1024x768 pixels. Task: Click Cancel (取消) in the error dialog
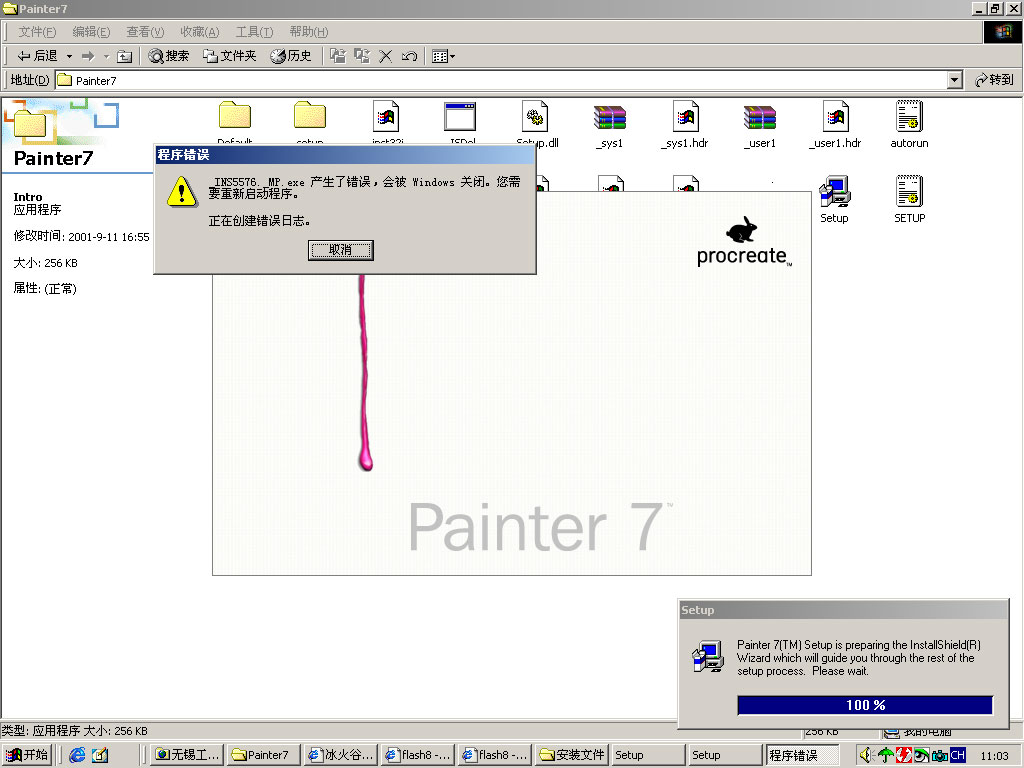pos(341,250)
